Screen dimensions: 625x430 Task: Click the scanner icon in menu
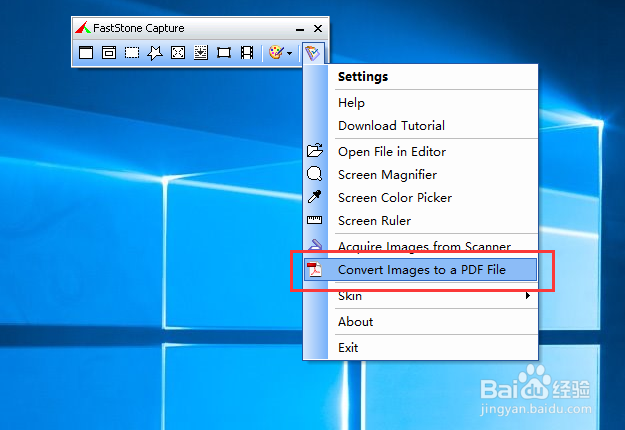point(315,244)
